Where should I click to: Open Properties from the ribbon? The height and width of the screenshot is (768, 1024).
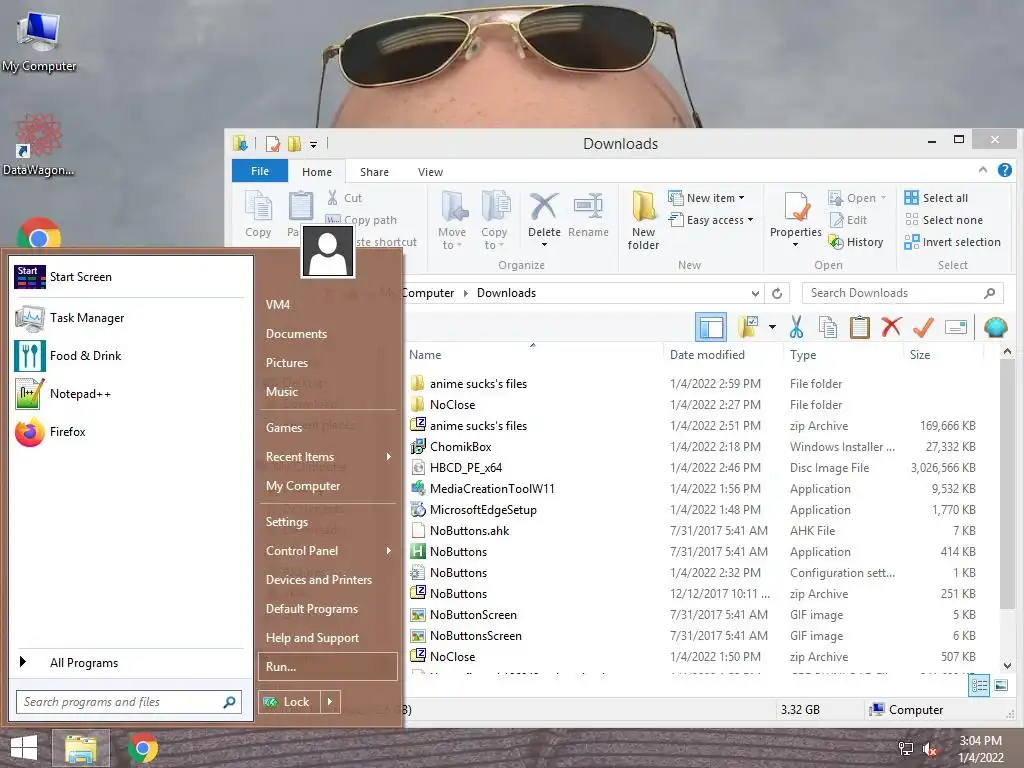(795, 219)
